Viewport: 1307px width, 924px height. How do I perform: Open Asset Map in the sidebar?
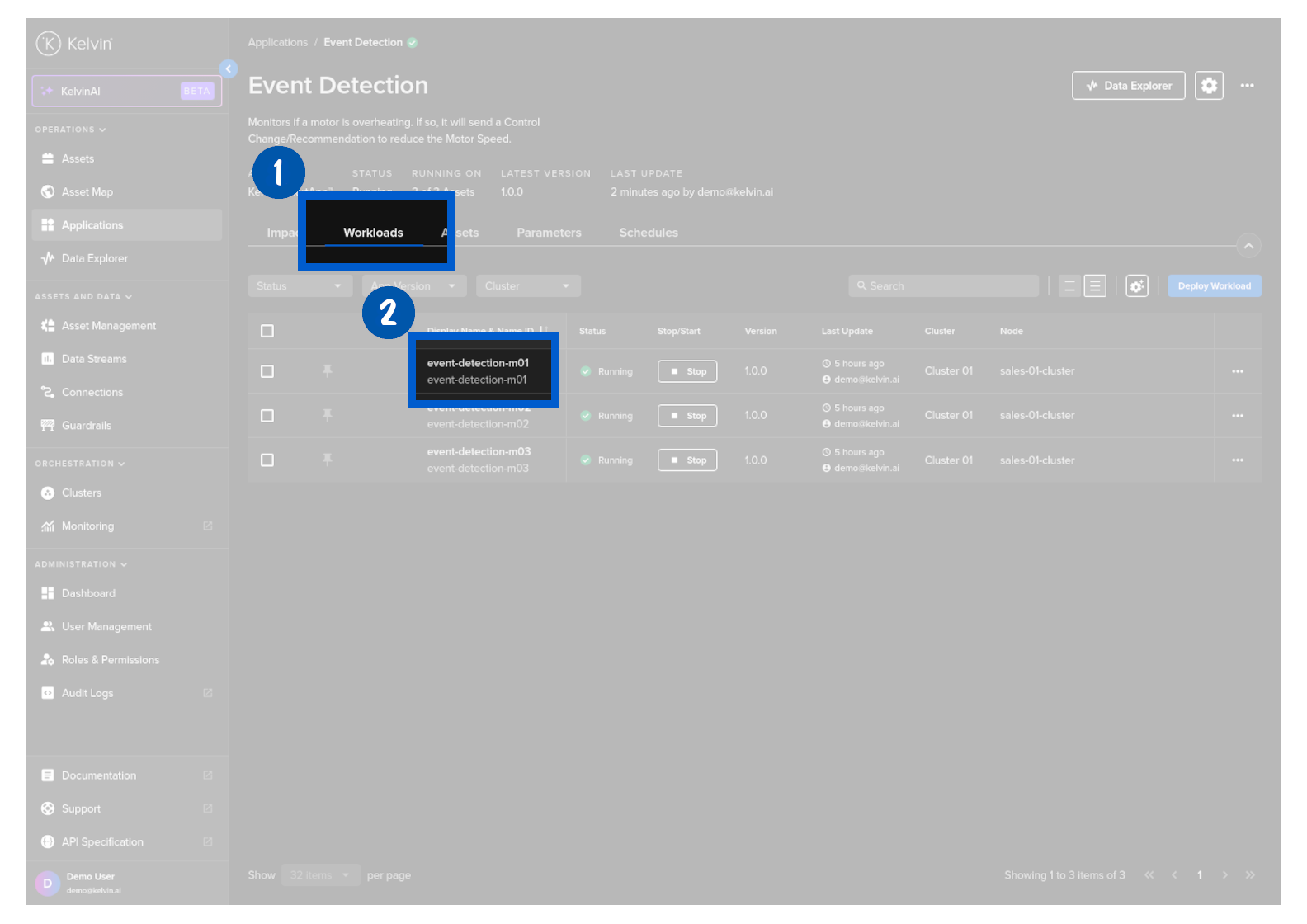[87, 192]
